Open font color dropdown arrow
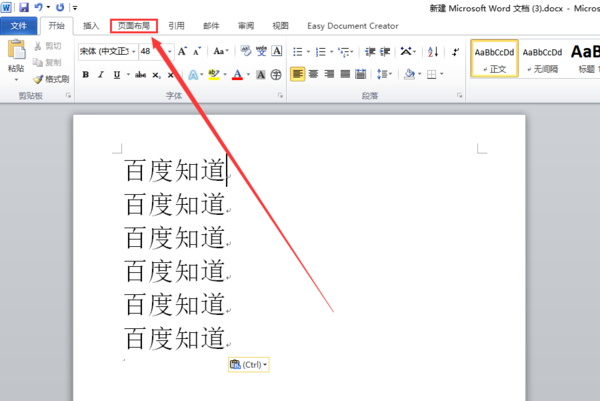 coord(248,75)
